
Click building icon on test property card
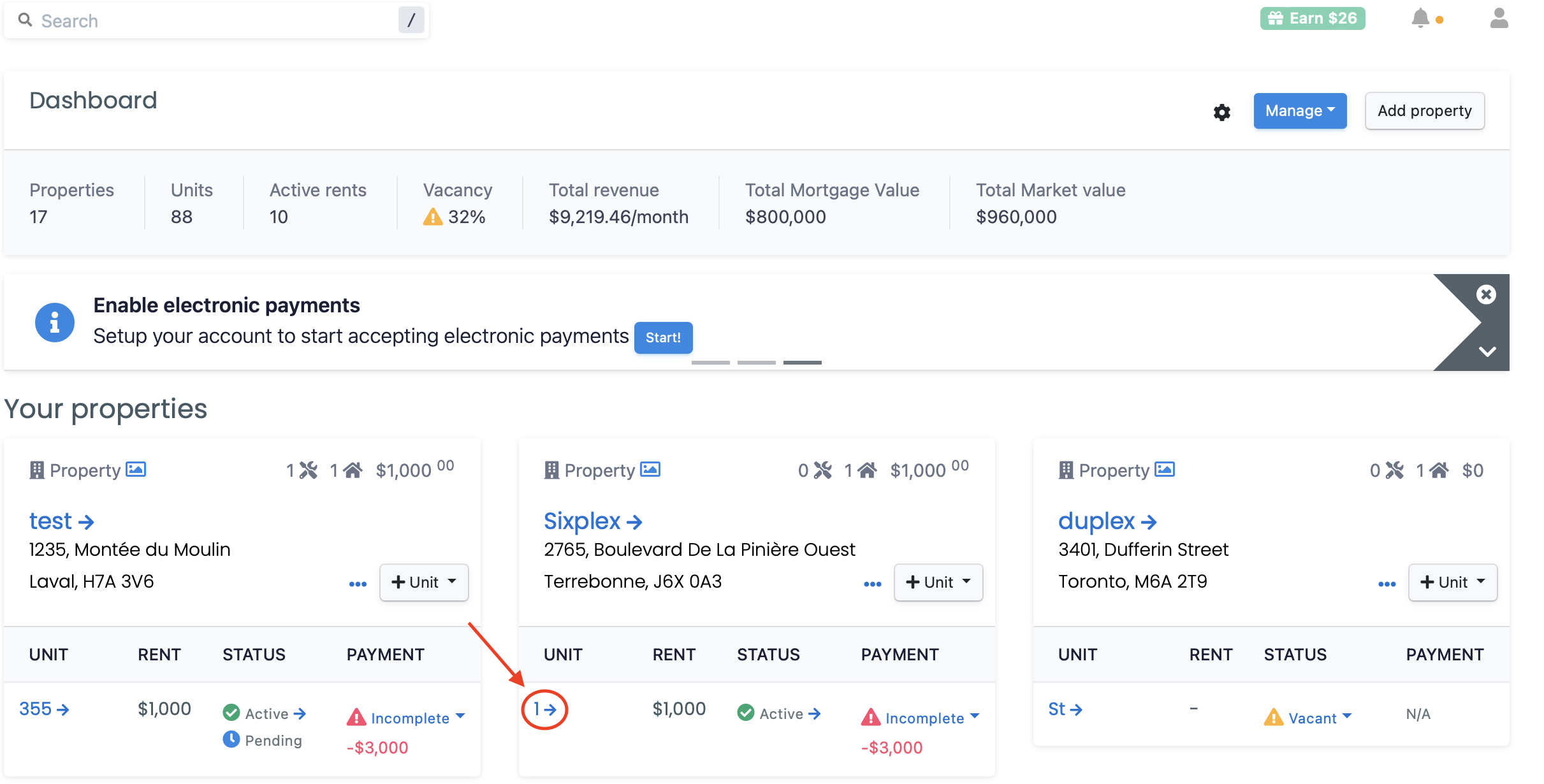click(37, 470)
